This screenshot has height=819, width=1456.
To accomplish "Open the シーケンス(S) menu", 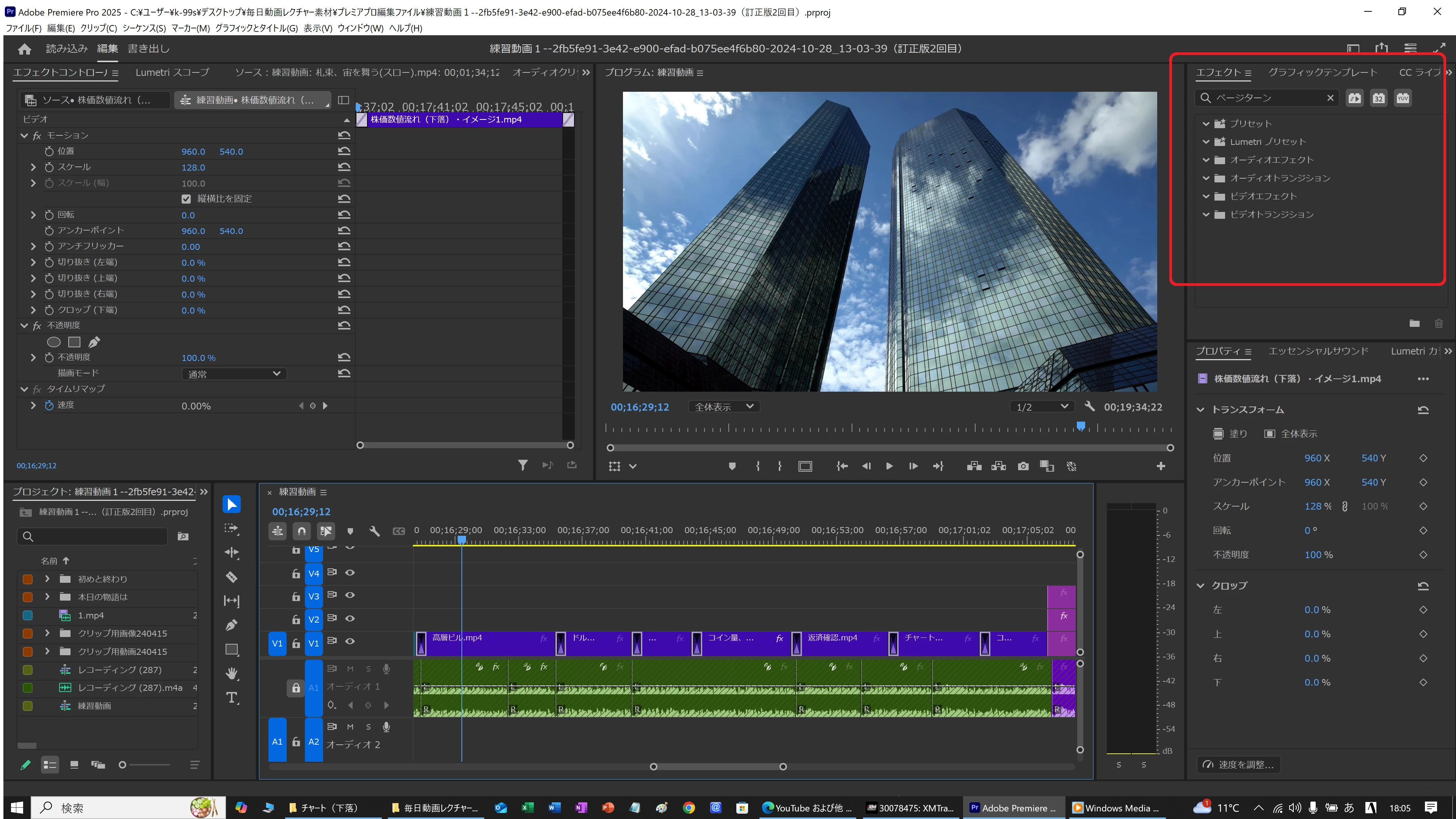I will (x=144, y=28).
